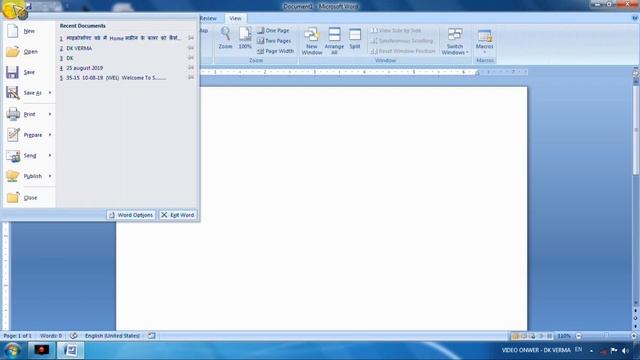This screenshot has height=360, width=640.
Task: Choose New from the Office menu
Action: (x=29, y=31)
